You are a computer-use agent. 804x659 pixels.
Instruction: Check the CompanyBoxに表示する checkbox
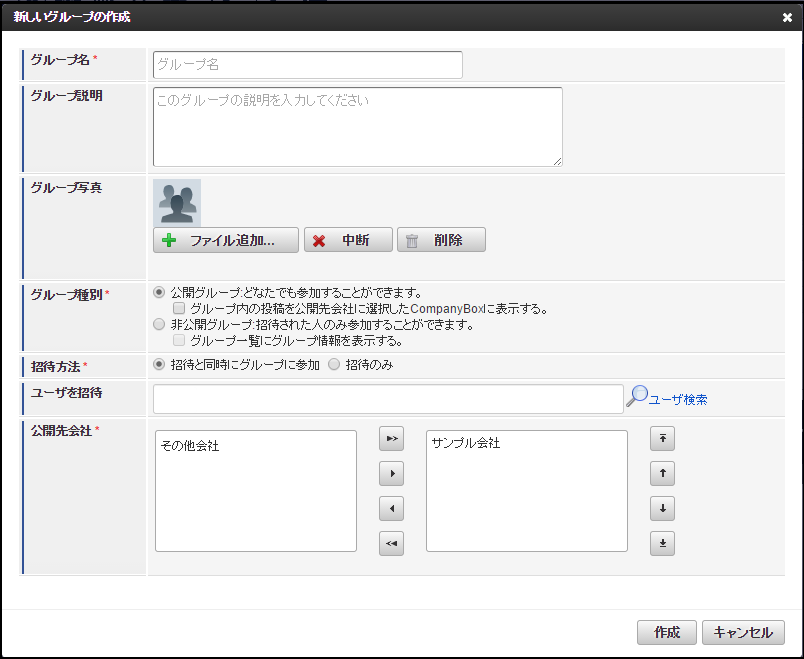[x=179, y=308]
